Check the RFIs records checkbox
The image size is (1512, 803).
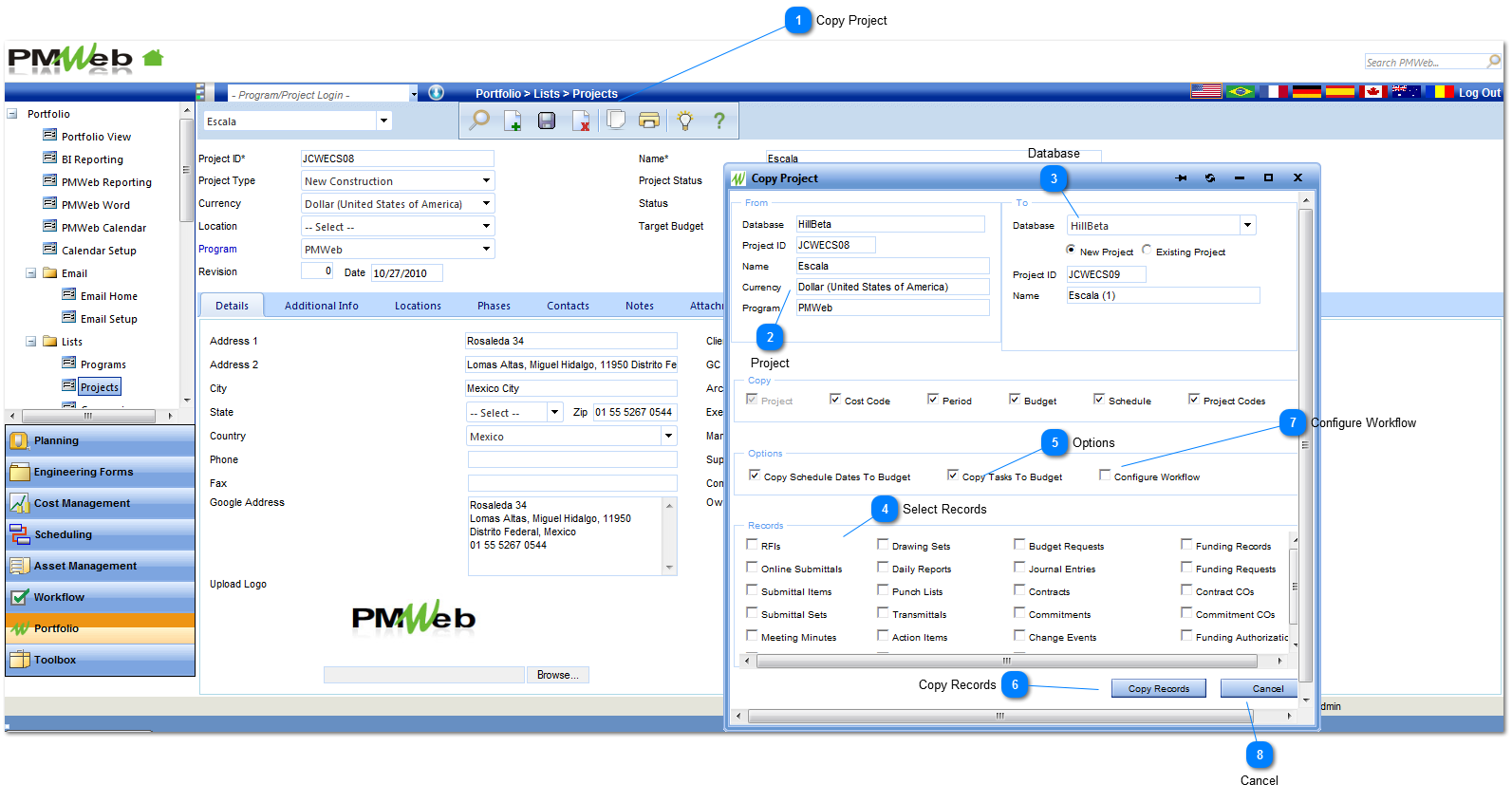752,544
